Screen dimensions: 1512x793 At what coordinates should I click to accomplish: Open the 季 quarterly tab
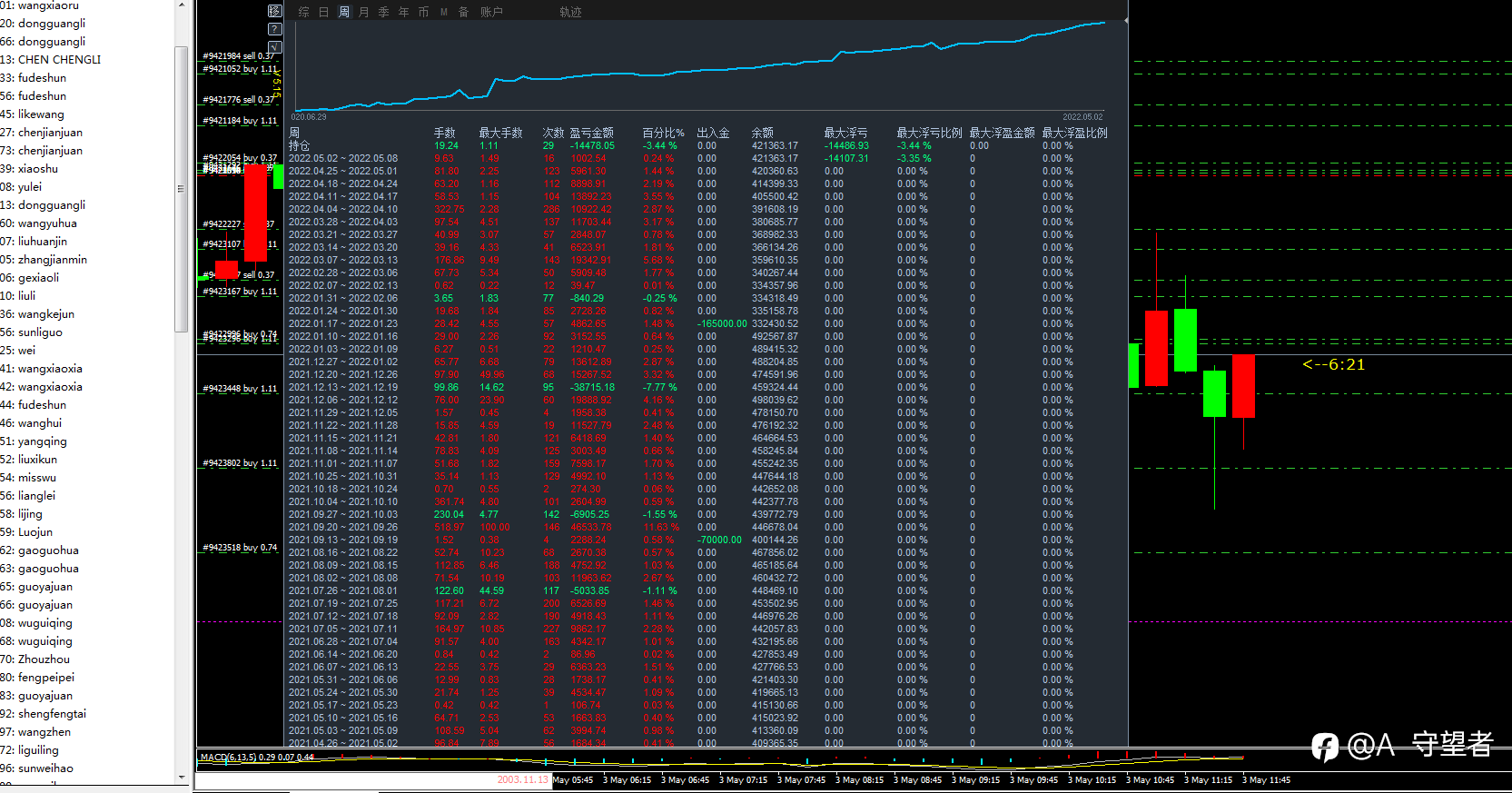[x=384, y=12]
